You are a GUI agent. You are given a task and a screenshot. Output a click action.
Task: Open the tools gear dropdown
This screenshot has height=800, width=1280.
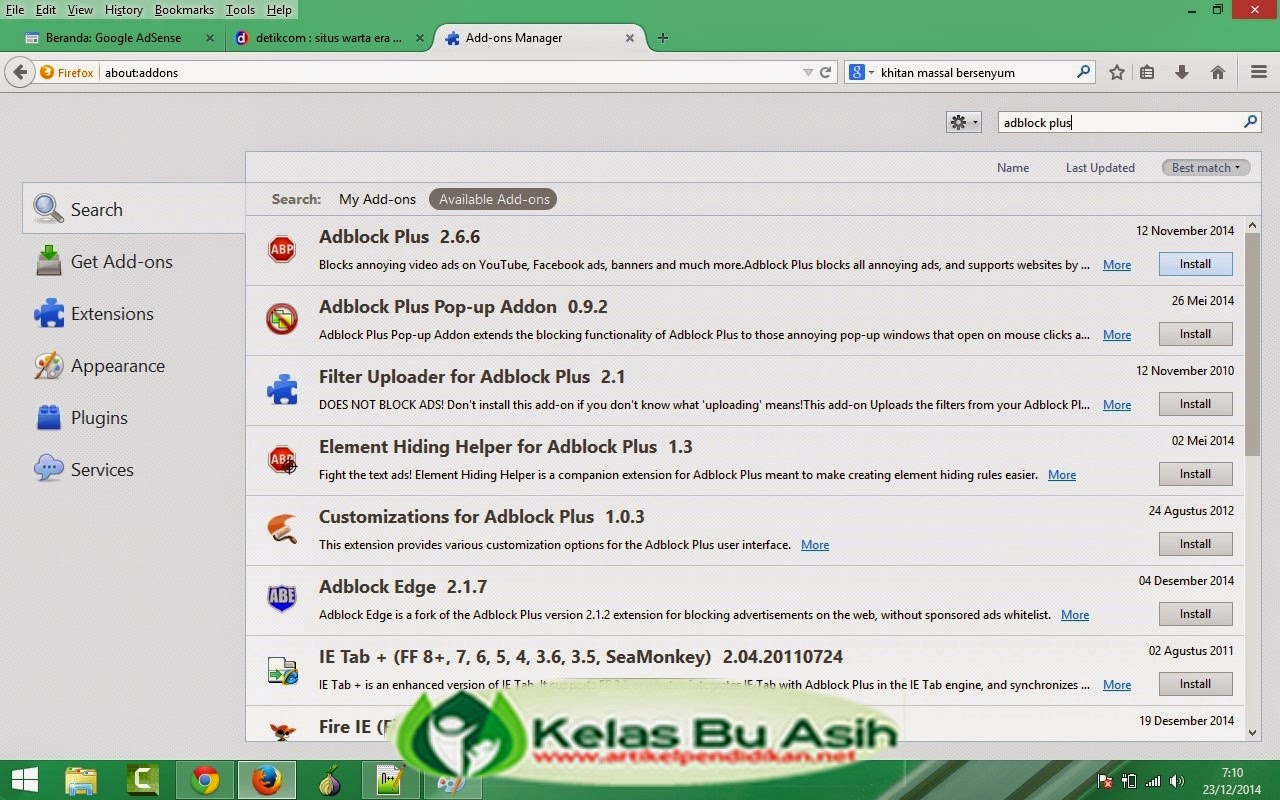click(964, 122)
